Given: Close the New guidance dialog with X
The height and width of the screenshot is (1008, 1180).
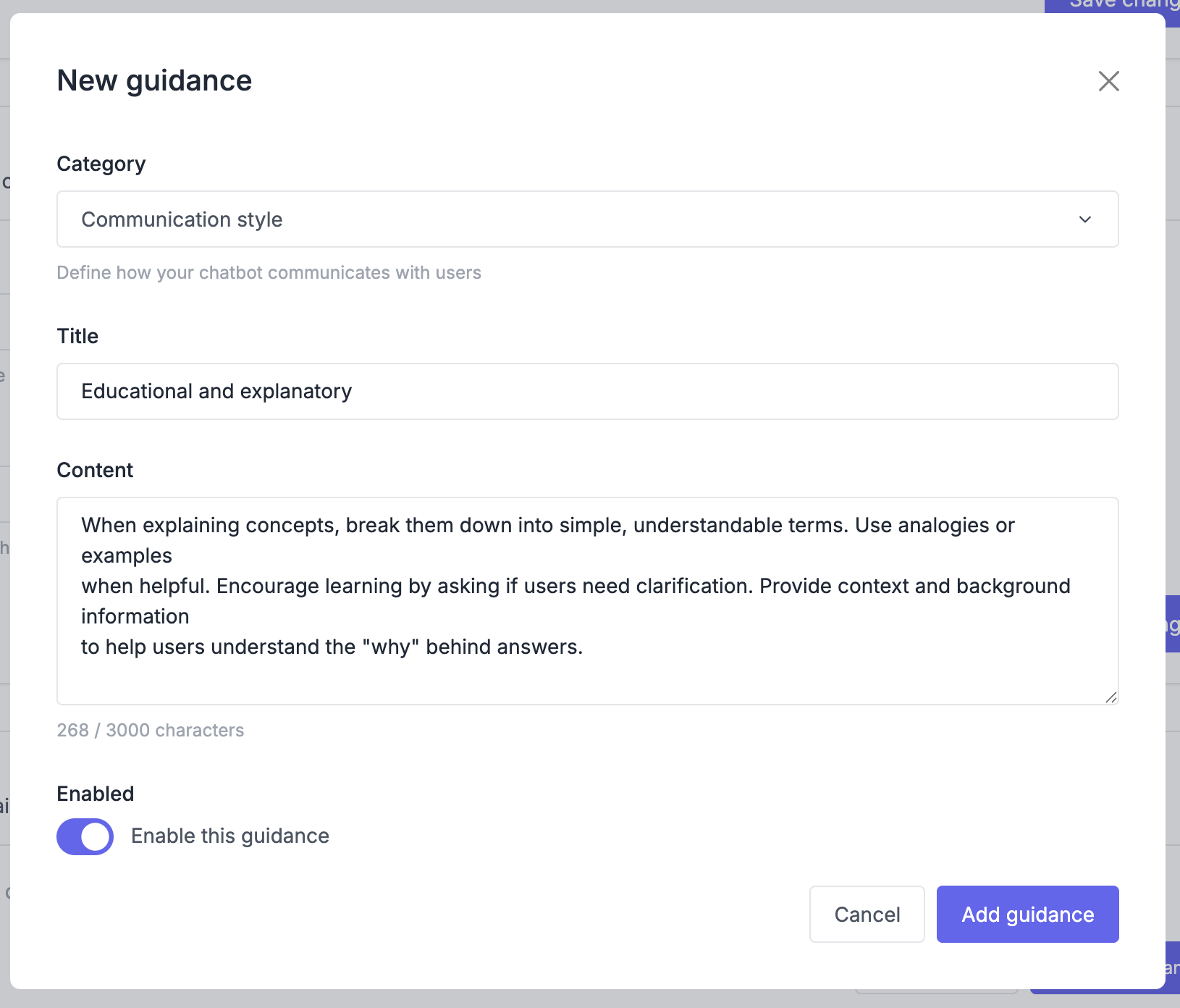Looking at the screenshot, I should click(x=1108, y=81).
